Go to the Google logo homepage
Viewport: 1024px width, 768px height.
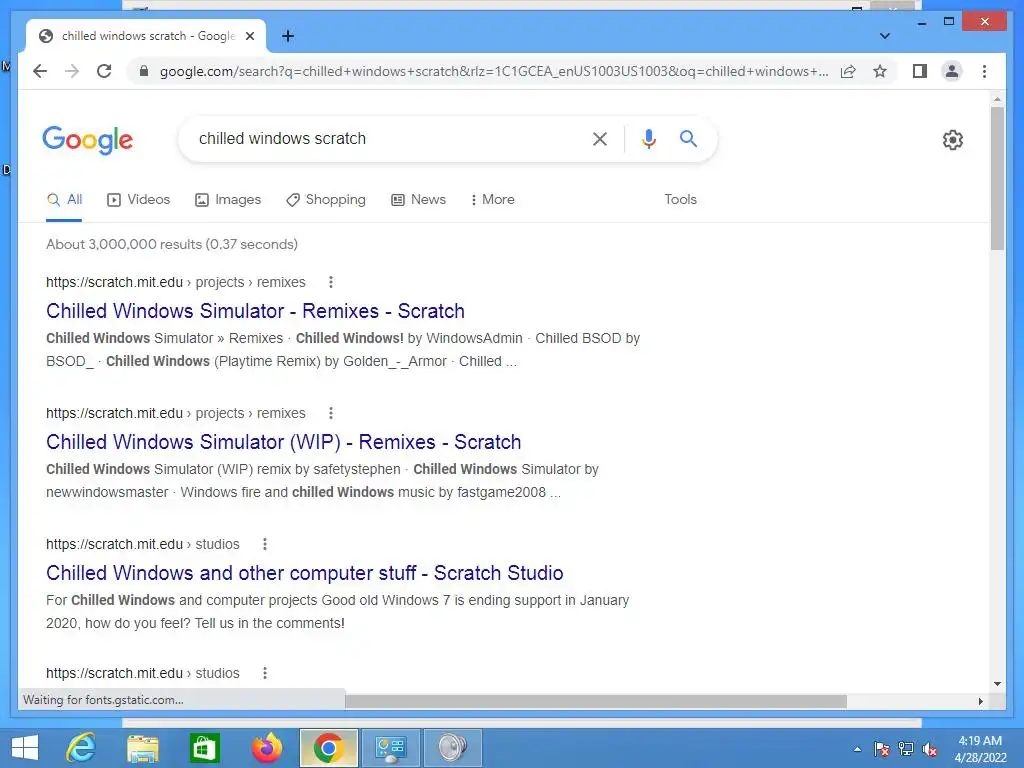88,140
